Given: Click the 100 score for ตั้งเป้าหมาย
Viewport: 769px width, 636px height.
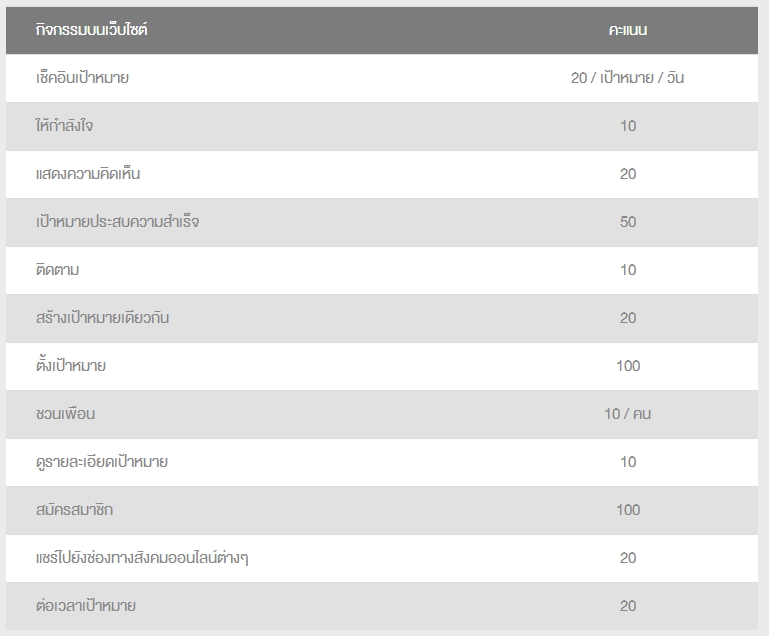Looking at the screenshot, I should pos(628,365).
